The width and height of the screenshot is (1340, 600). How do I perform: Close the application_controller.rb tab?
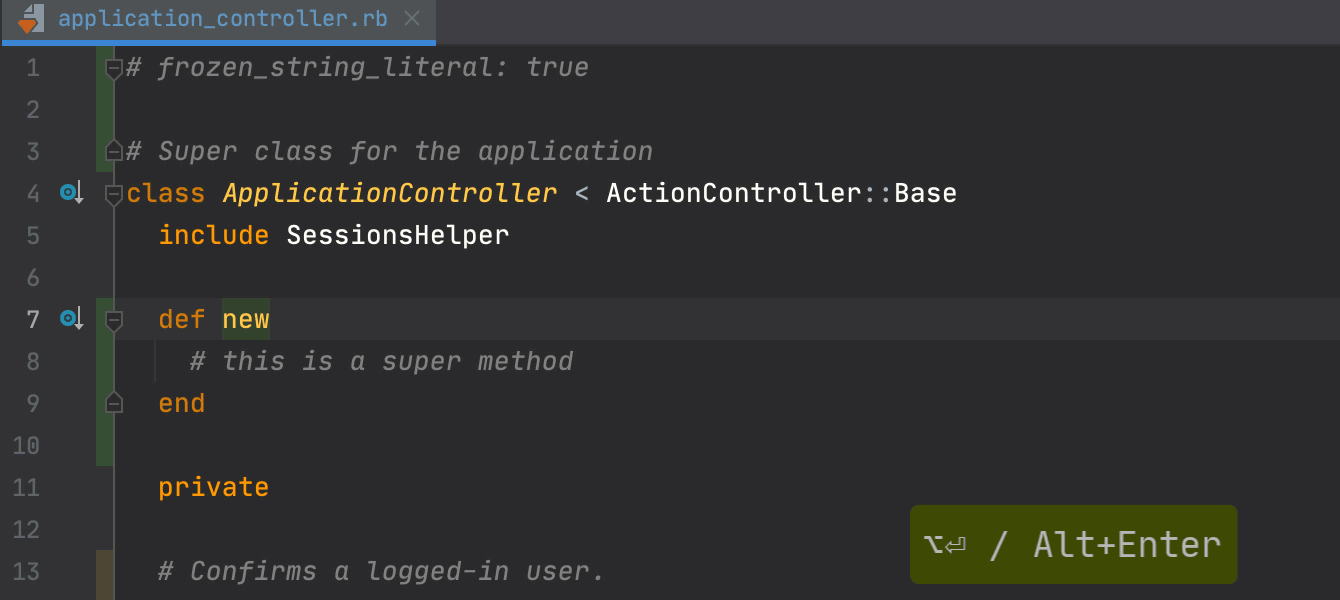(x=412, y=19)
